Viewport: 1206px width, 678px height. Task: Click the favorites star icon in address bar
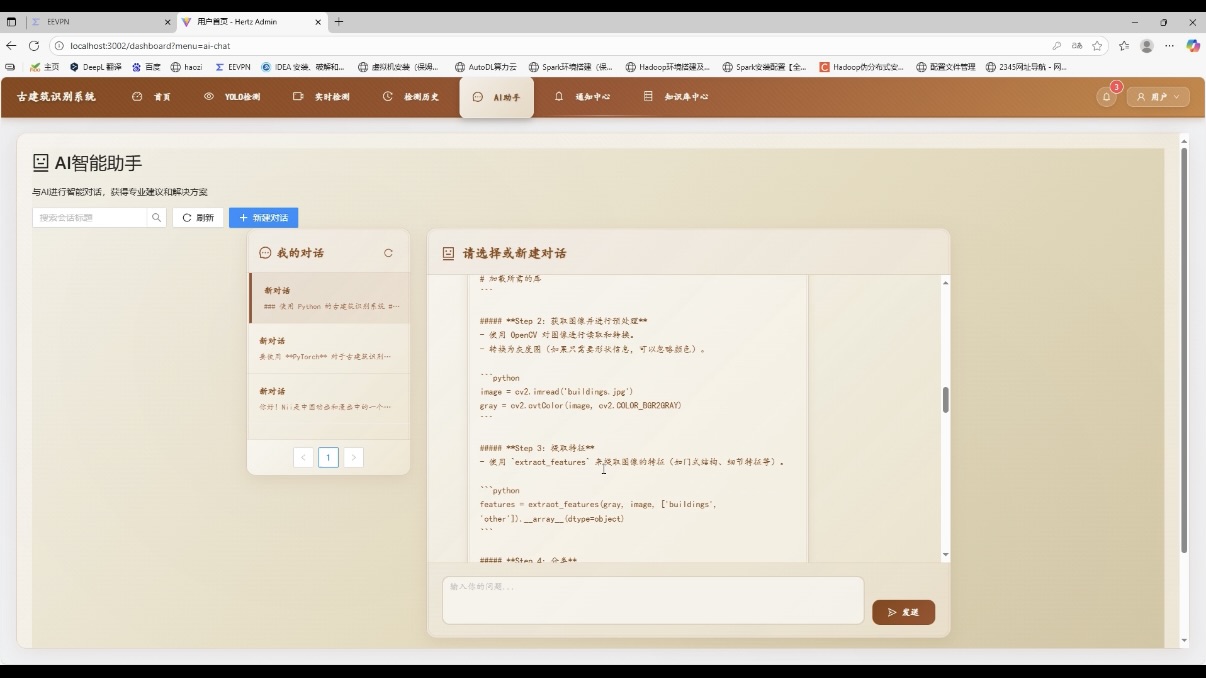click(1097, 46)
